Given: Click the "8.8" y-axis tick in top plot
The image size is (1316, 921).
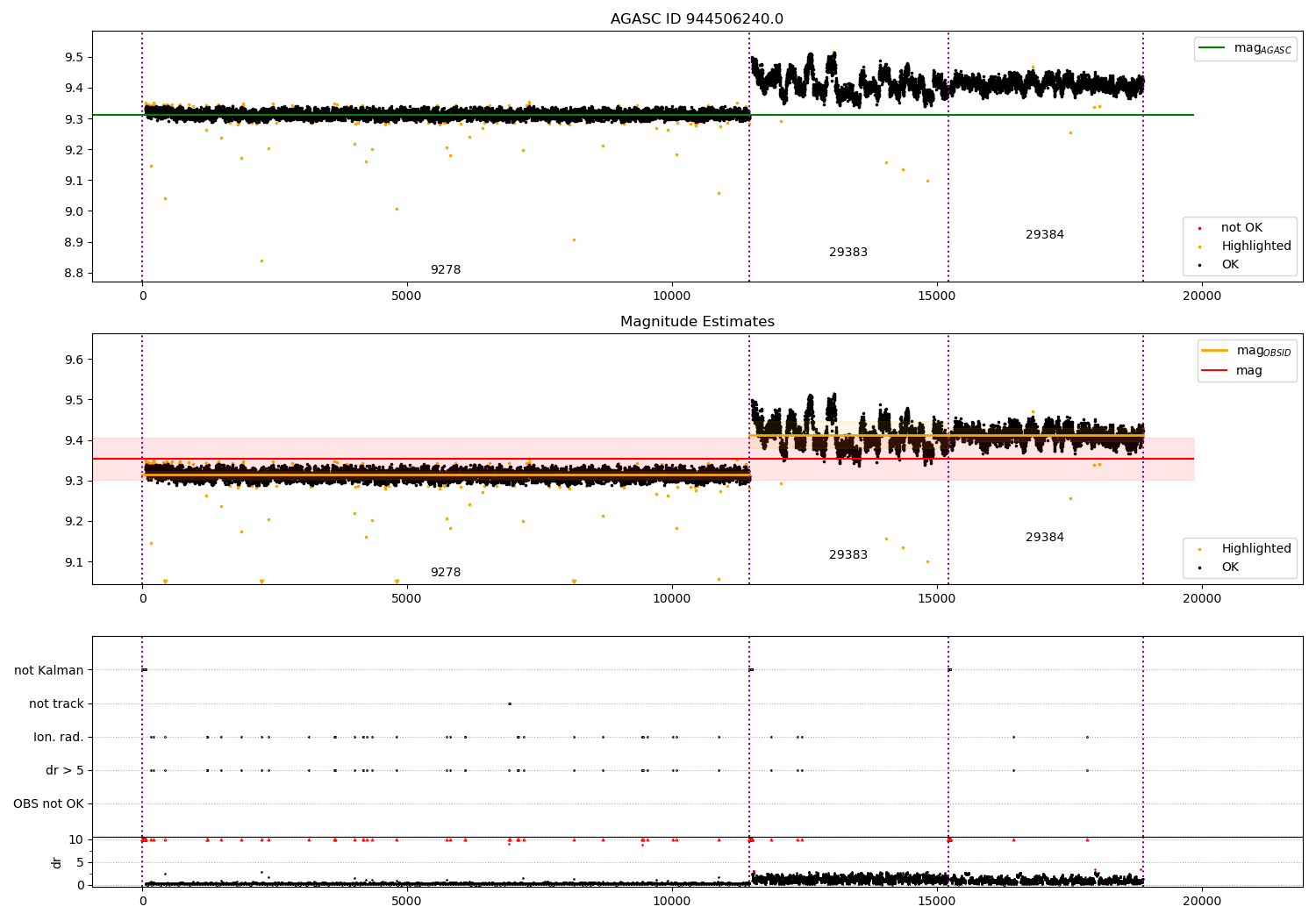Looking at the screenshot, I should (x=74, y=274).
